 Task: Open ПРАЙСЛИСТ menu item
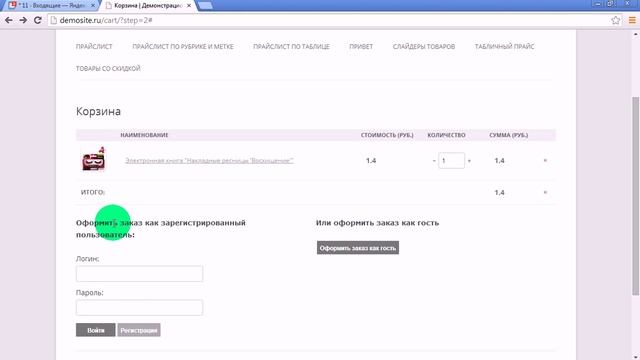pos(94,47)
